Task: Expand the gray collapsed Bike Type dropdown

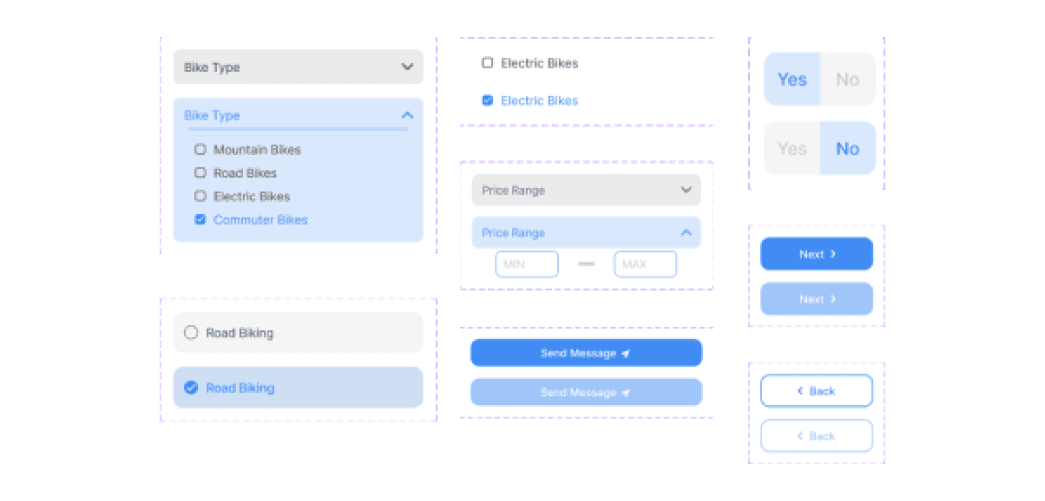Action: 407,67
